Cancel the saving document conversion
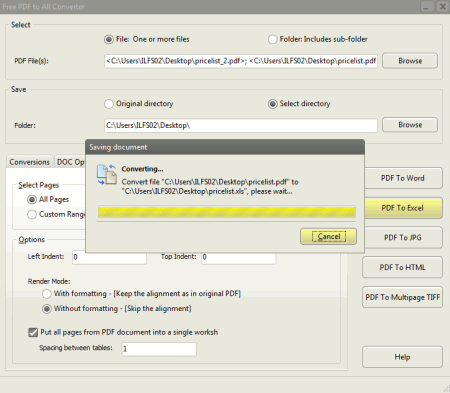The image size is (450, 393). [x=328, y=236]
